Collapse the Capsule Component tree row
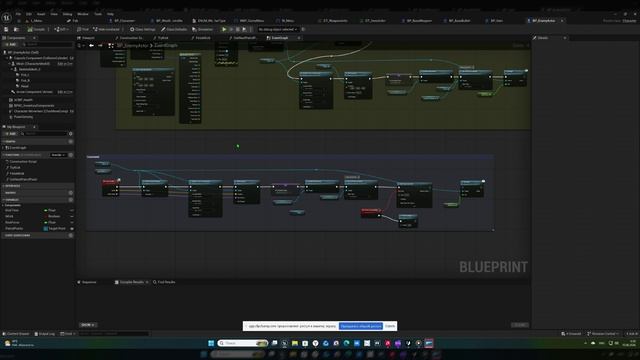This screenshot has height=360, width=640. point(7,58)
